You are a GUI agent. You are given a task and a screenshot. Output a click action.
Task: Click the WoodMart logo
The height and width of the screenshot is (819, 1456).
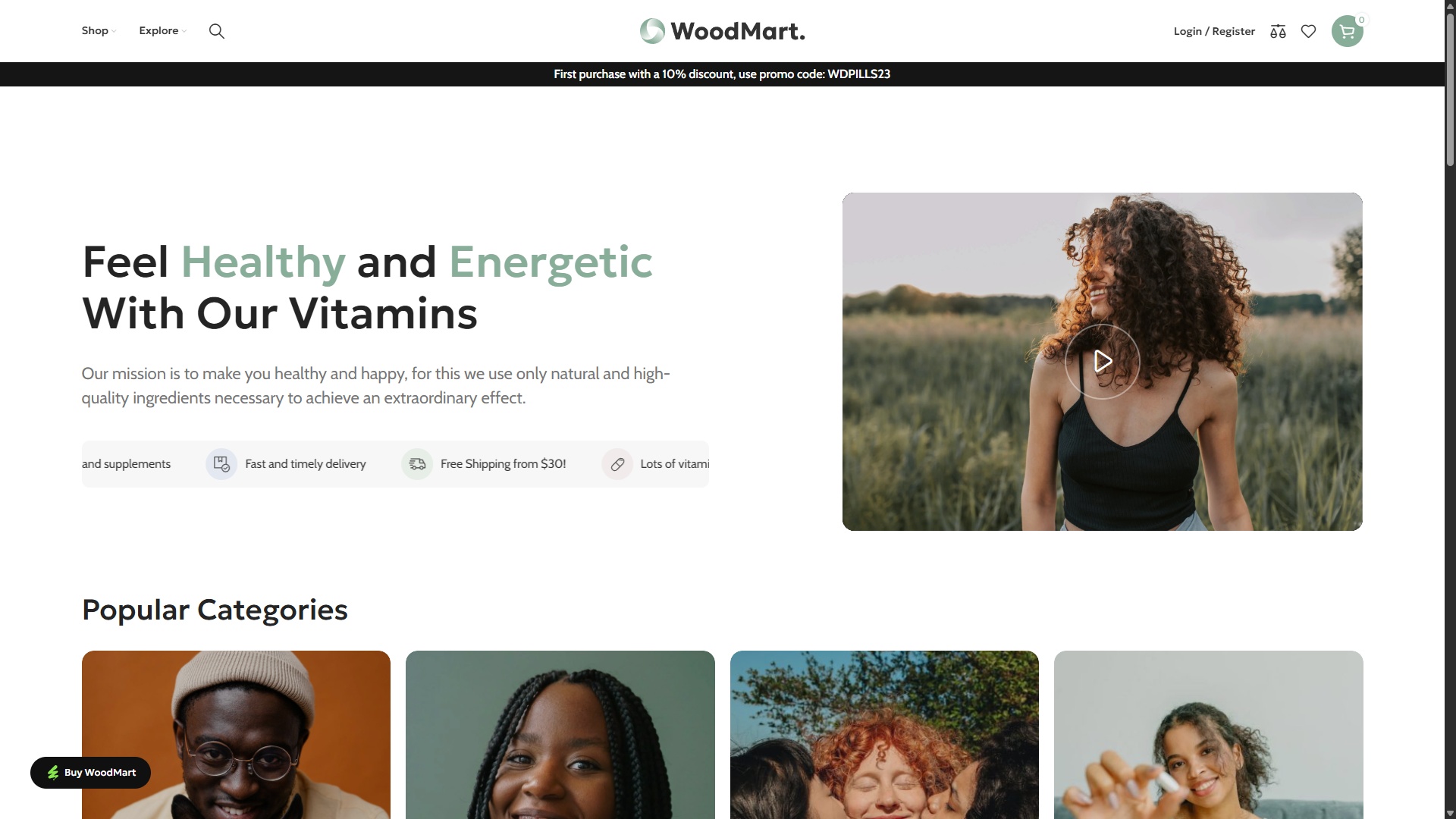(722, 31)
